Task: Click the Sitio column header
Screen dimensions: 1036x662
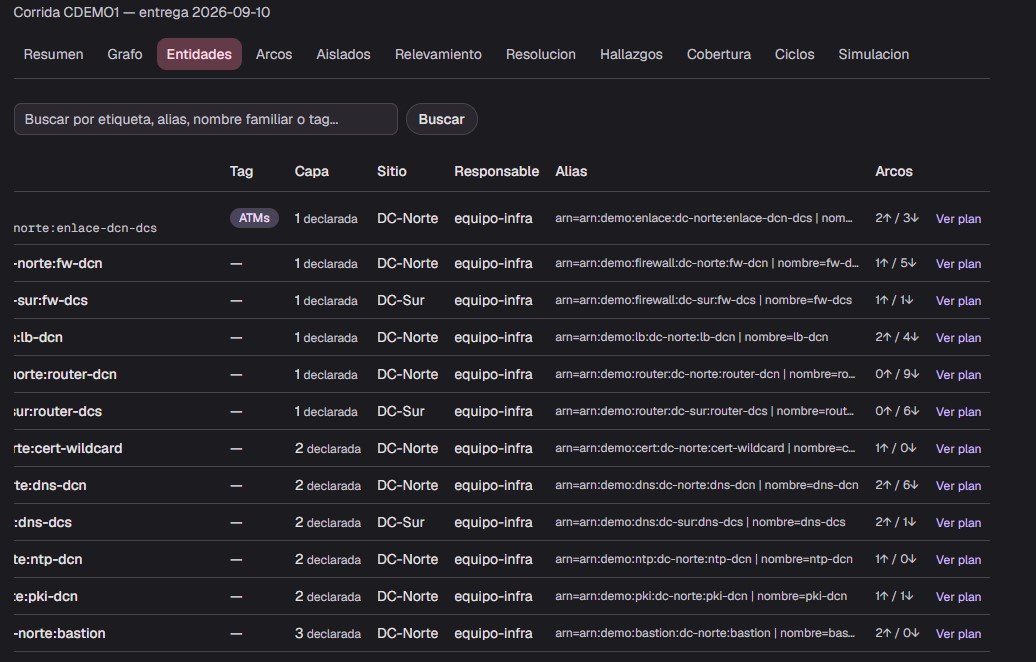Action: (392, 171)
